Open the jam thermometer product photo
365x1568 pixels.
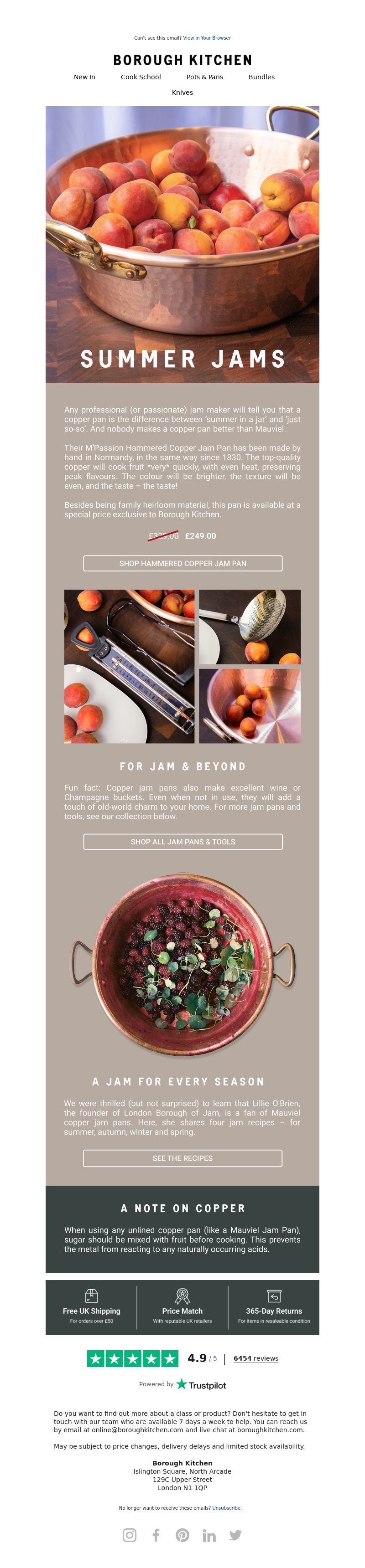(129, 666)
